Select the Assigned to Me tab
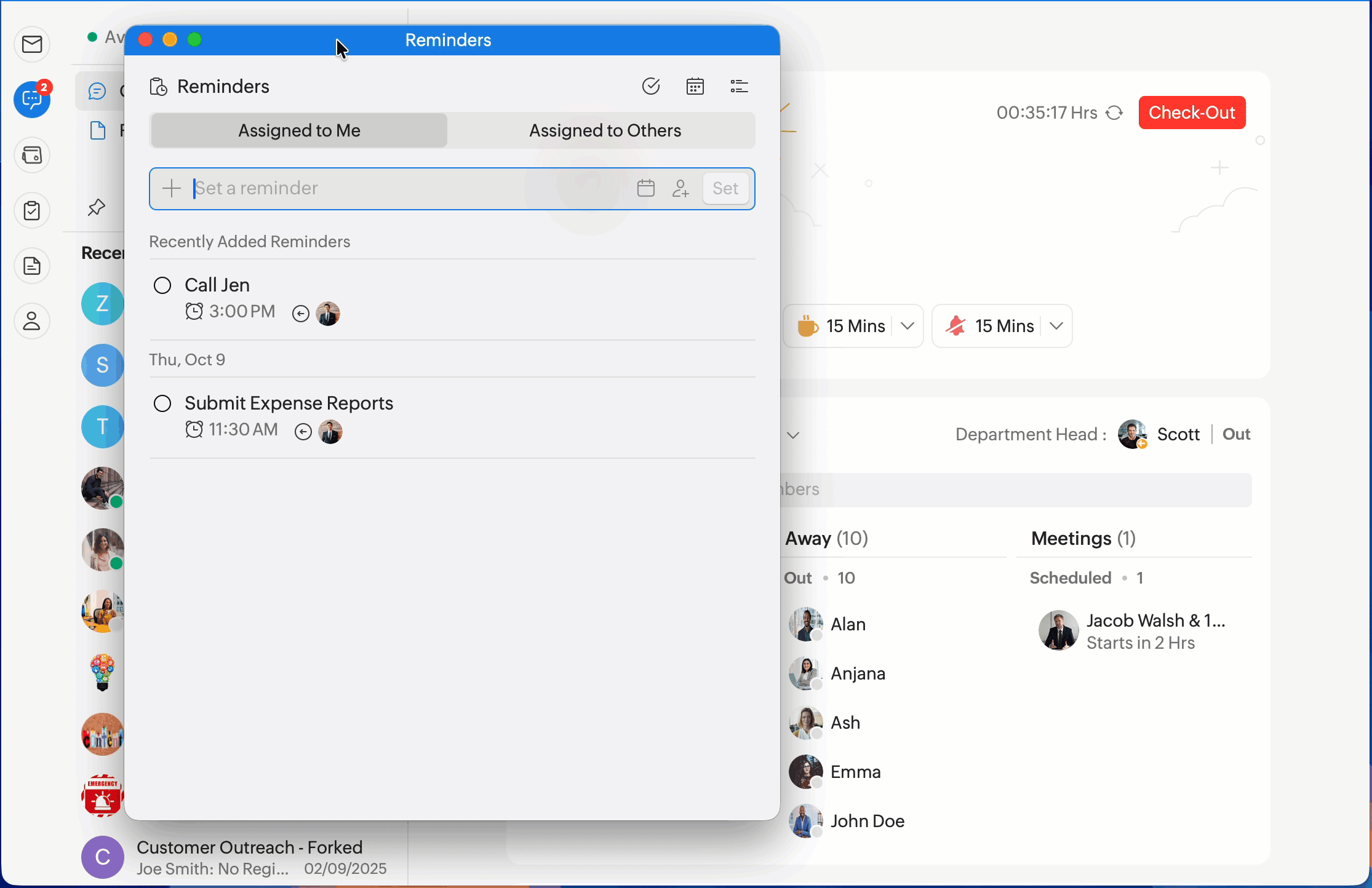 click(299, 130)
